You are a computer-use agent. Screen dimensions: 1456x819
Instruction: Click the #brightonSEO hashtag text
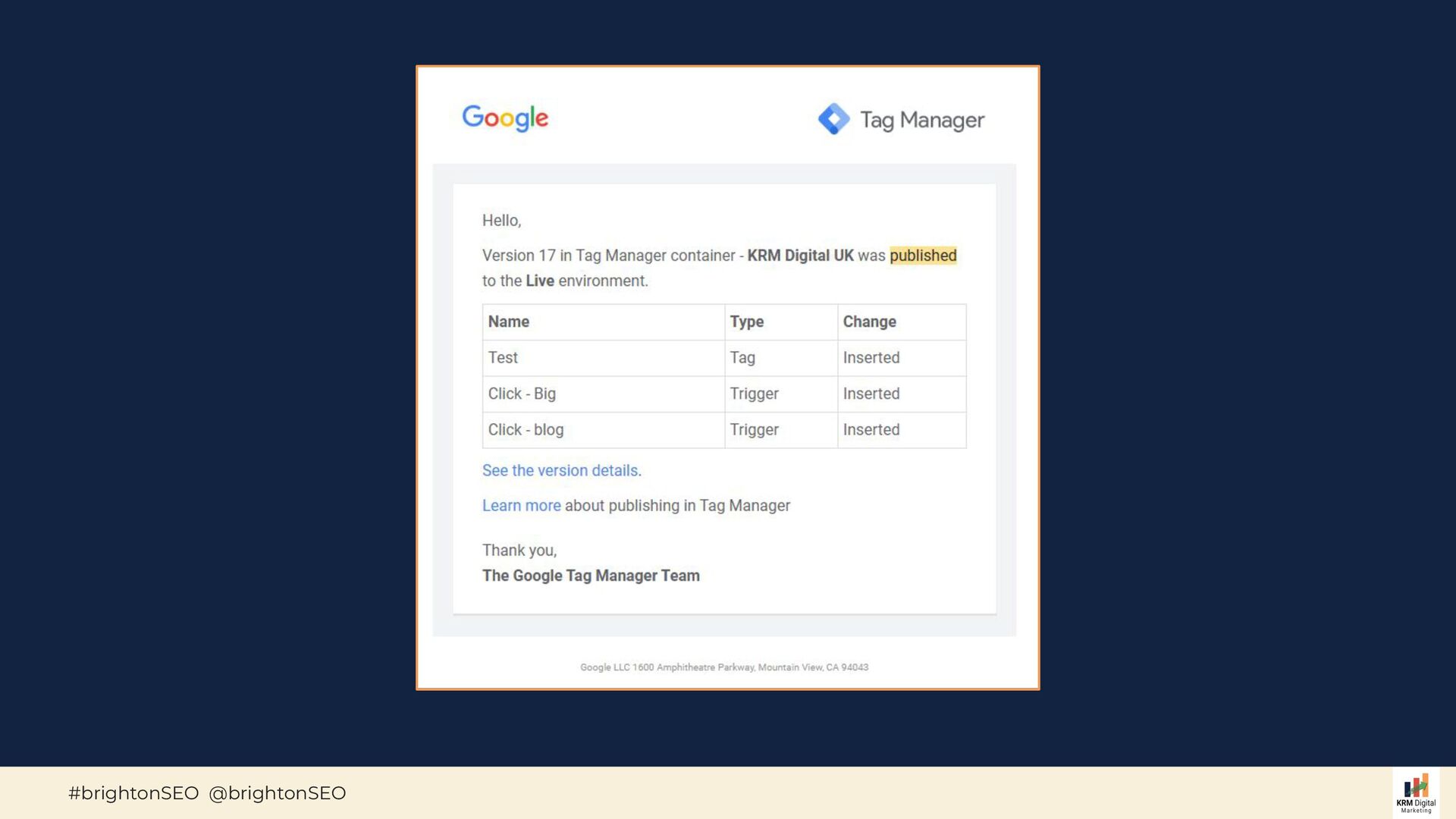[x=133, y=793]
